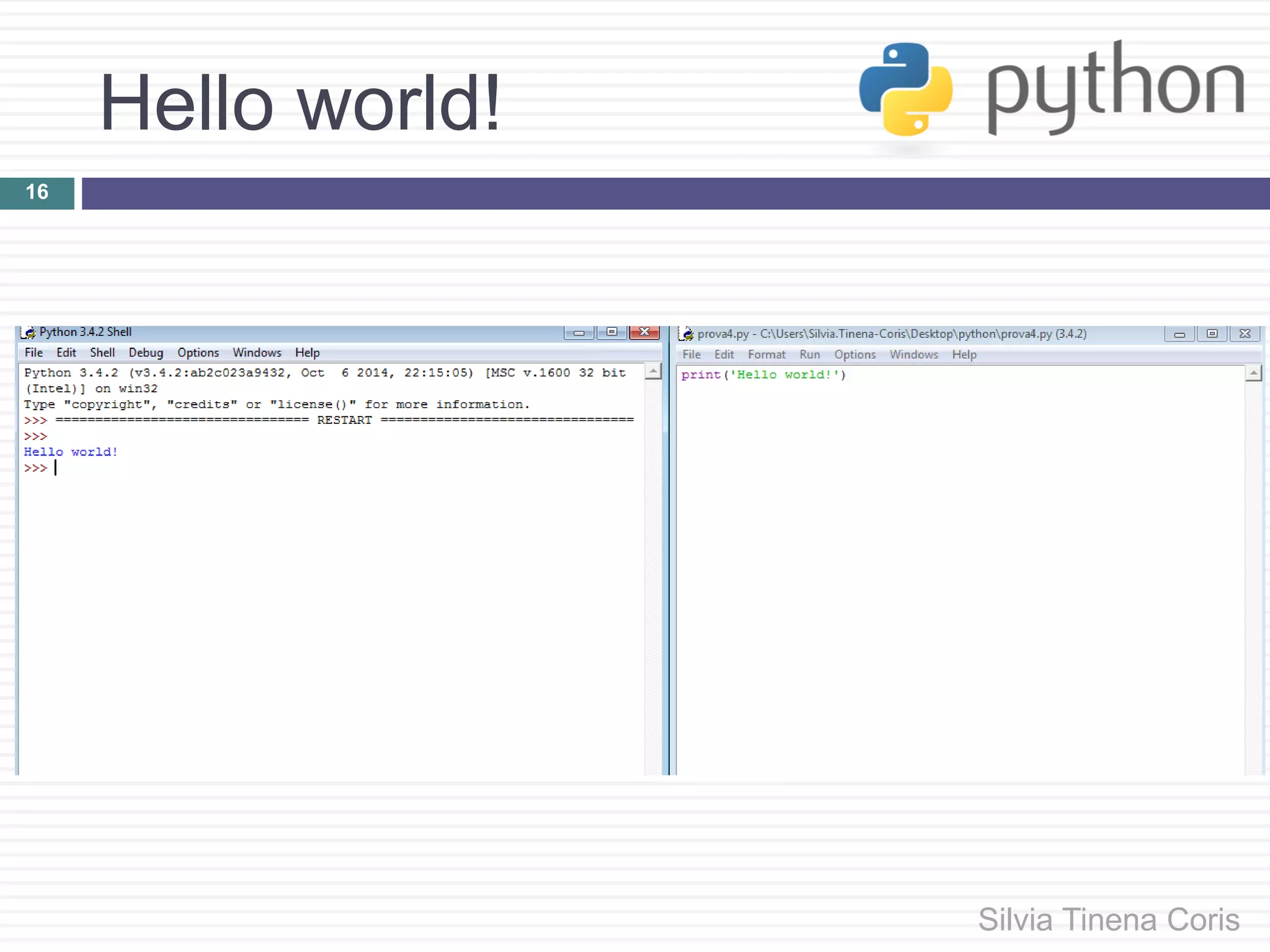Open the Debug menu in Python Shell
Viewport: 1270px width, 952px height.
point(146,353)
